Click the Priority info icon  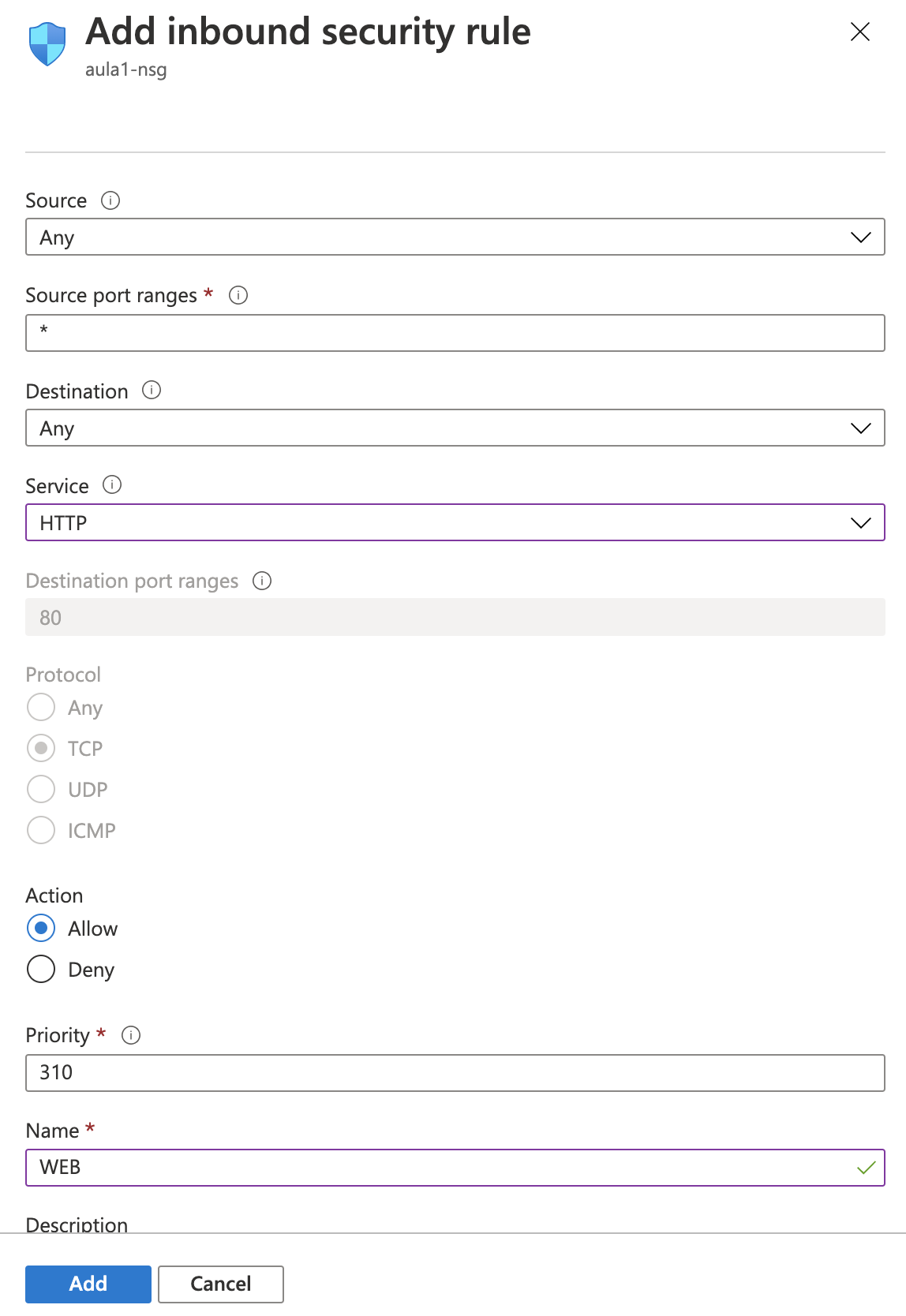pyautogui.click(x=131, y=1035)
